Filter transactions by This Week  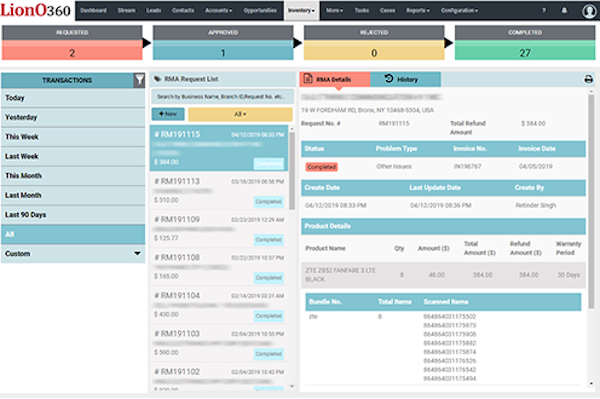pos(73,137)
